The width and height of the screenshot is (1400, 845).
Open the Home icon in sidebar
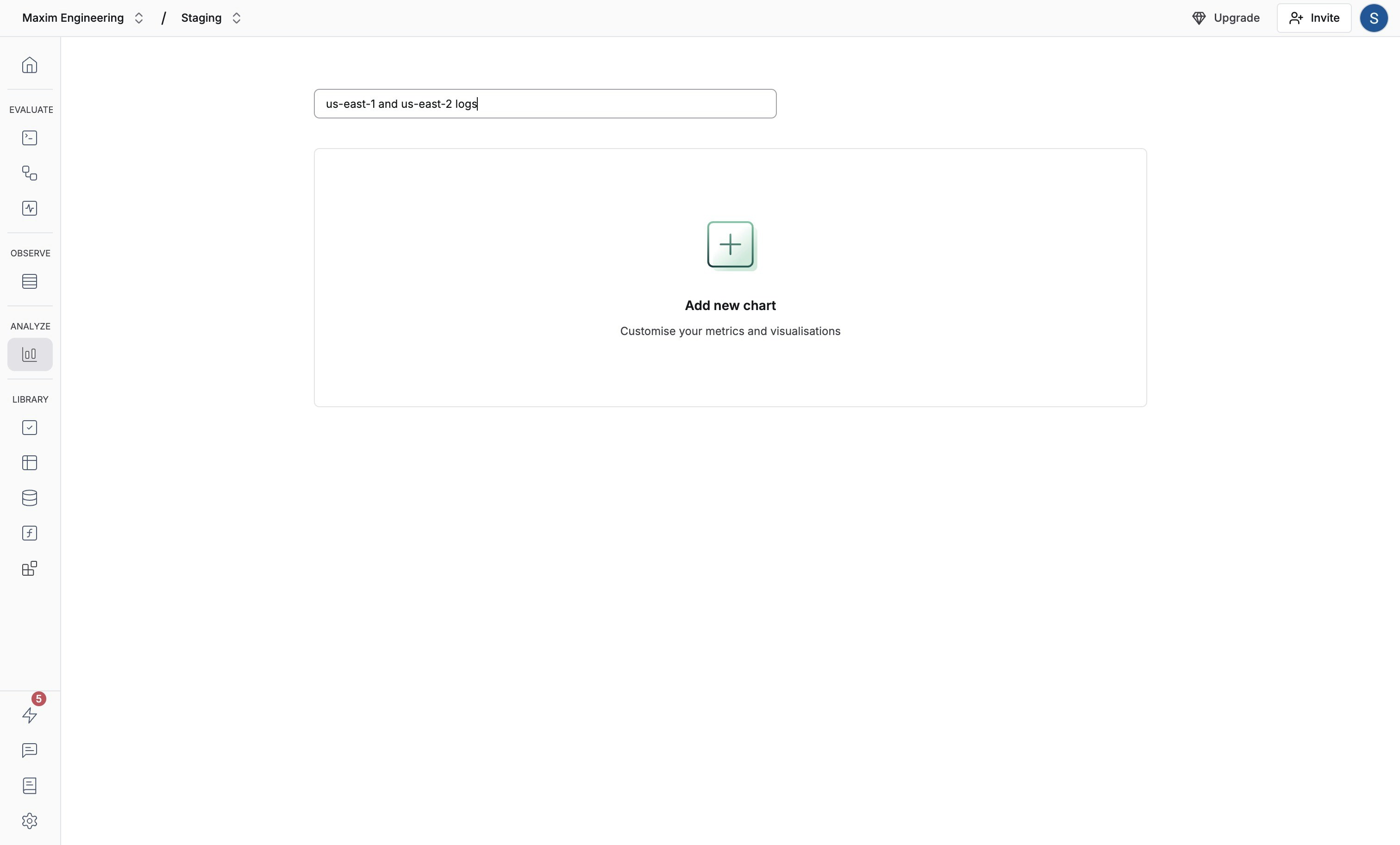(x=30, y=65)
